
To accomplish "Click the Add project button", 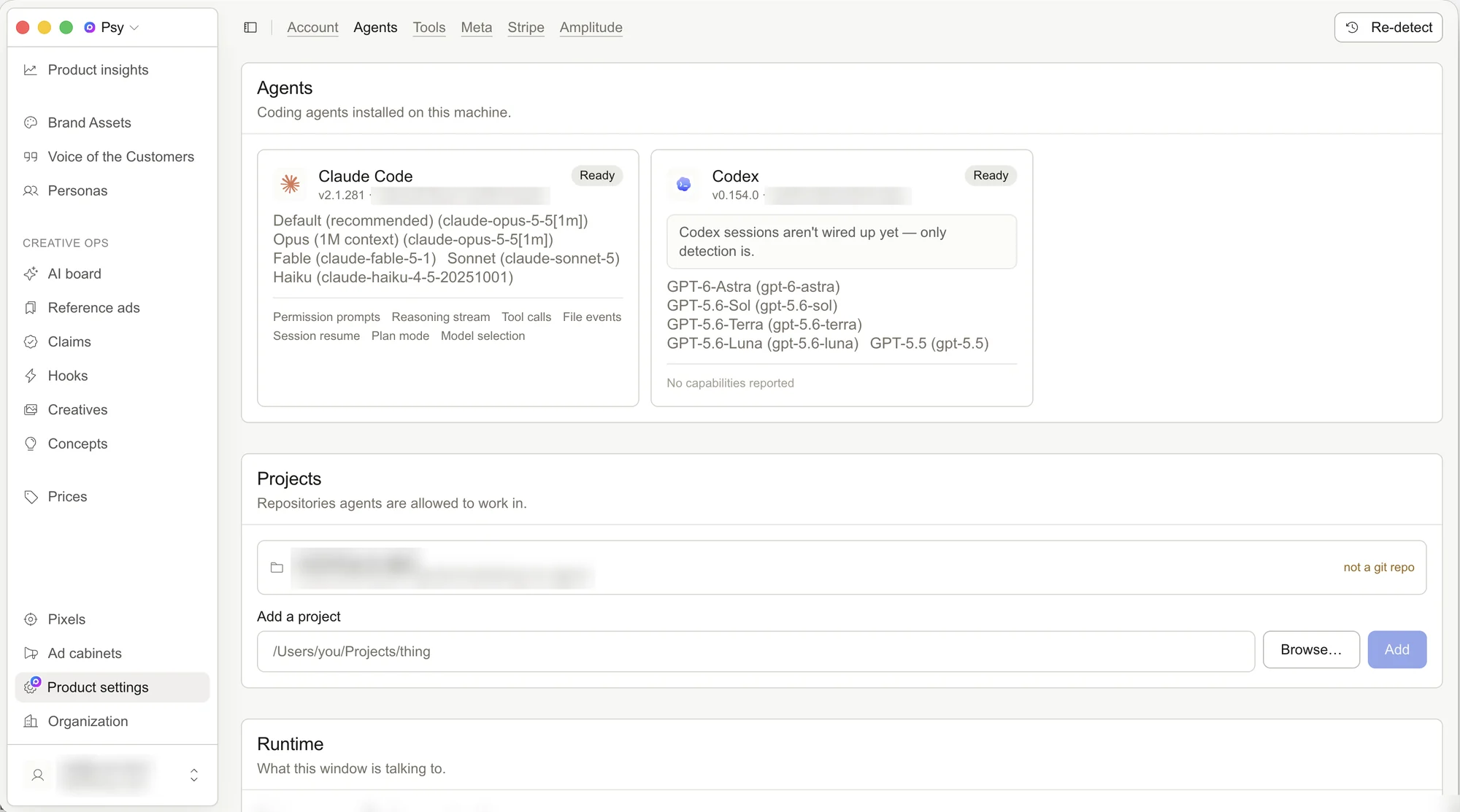I will click(x=1397, y=649).
